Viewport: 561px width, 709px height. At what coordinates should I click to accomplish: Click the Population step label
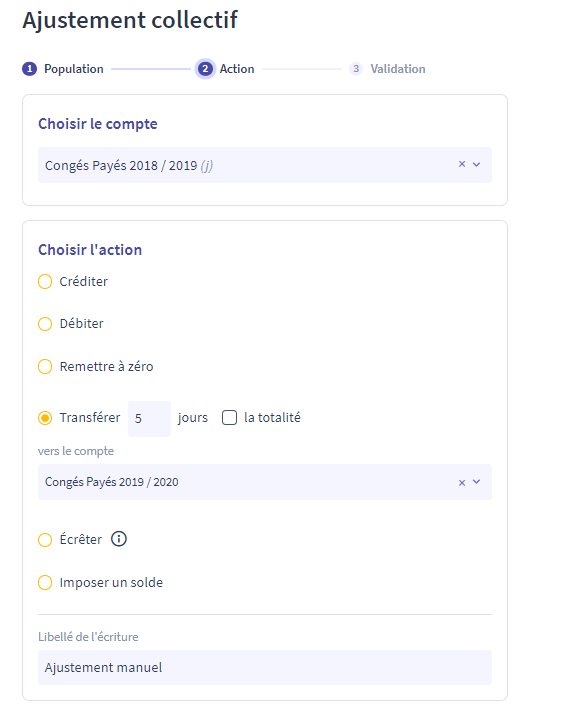tap(74, 69)
